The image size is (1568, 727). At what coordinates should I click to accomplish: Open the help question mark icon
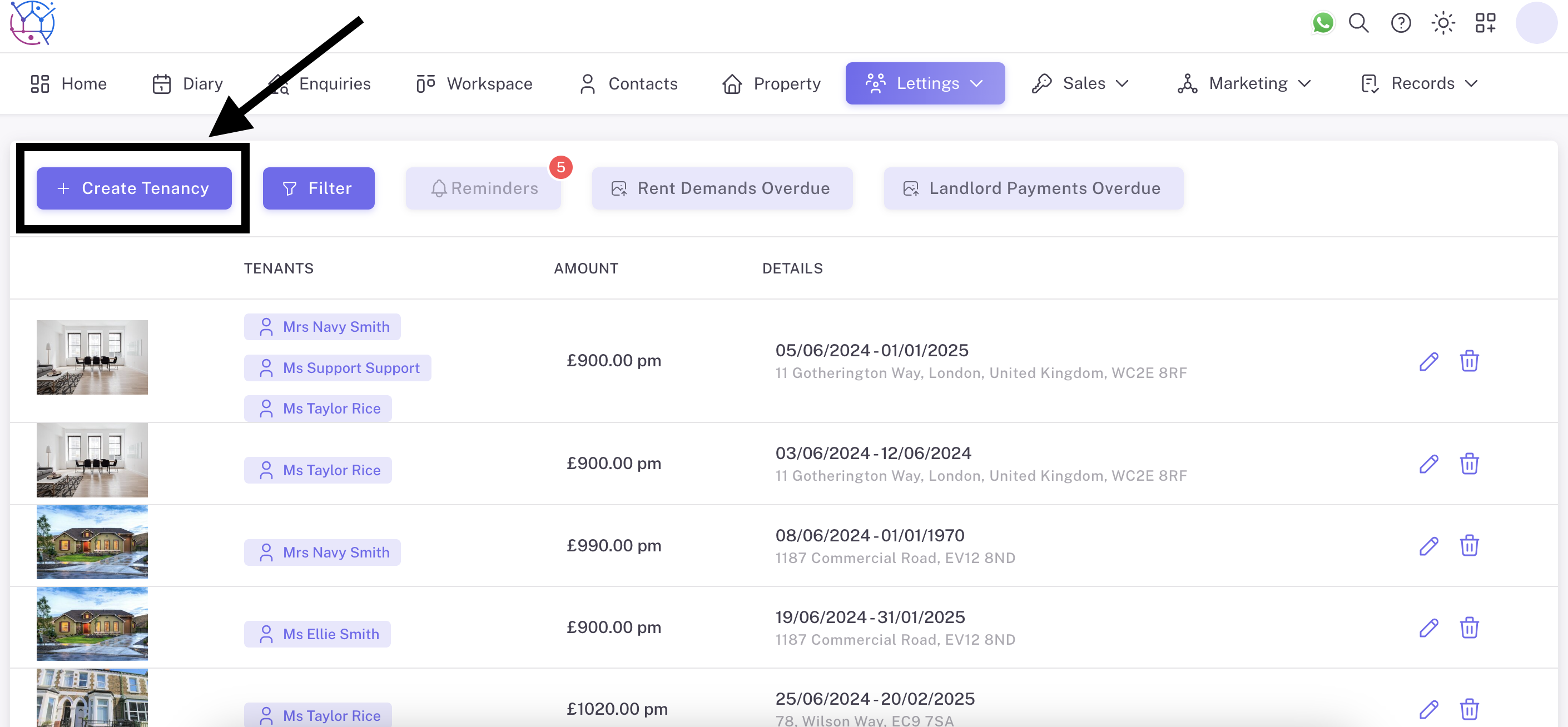tap(1401, 23)
